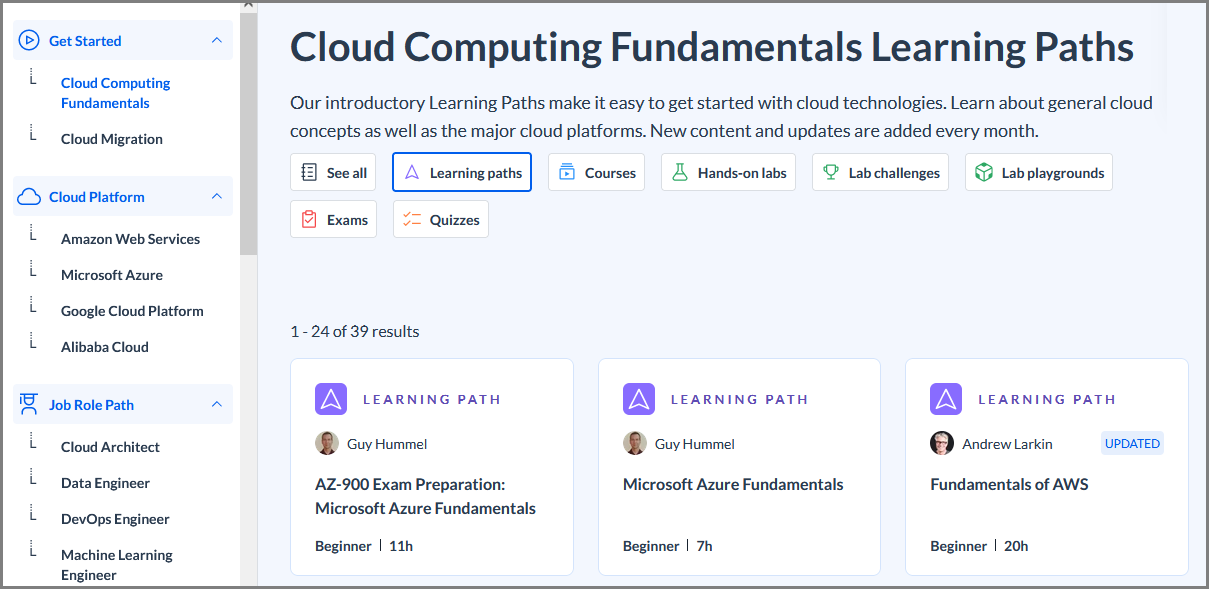Click the Quizzes checklist icon

412,220
